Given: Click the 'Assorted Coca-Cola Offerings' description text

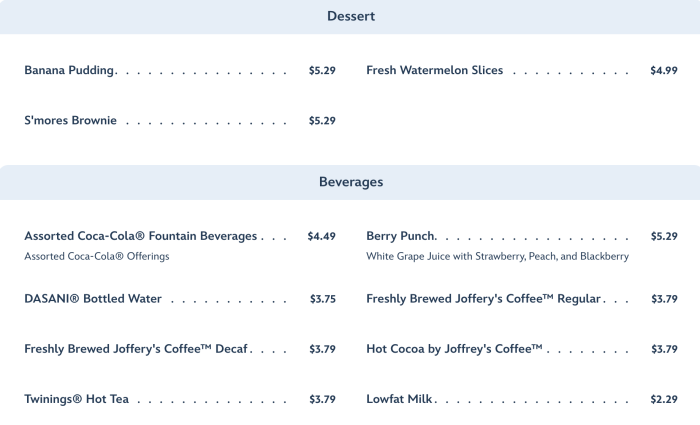Looking at the screenshot, I should pos(97,256).
